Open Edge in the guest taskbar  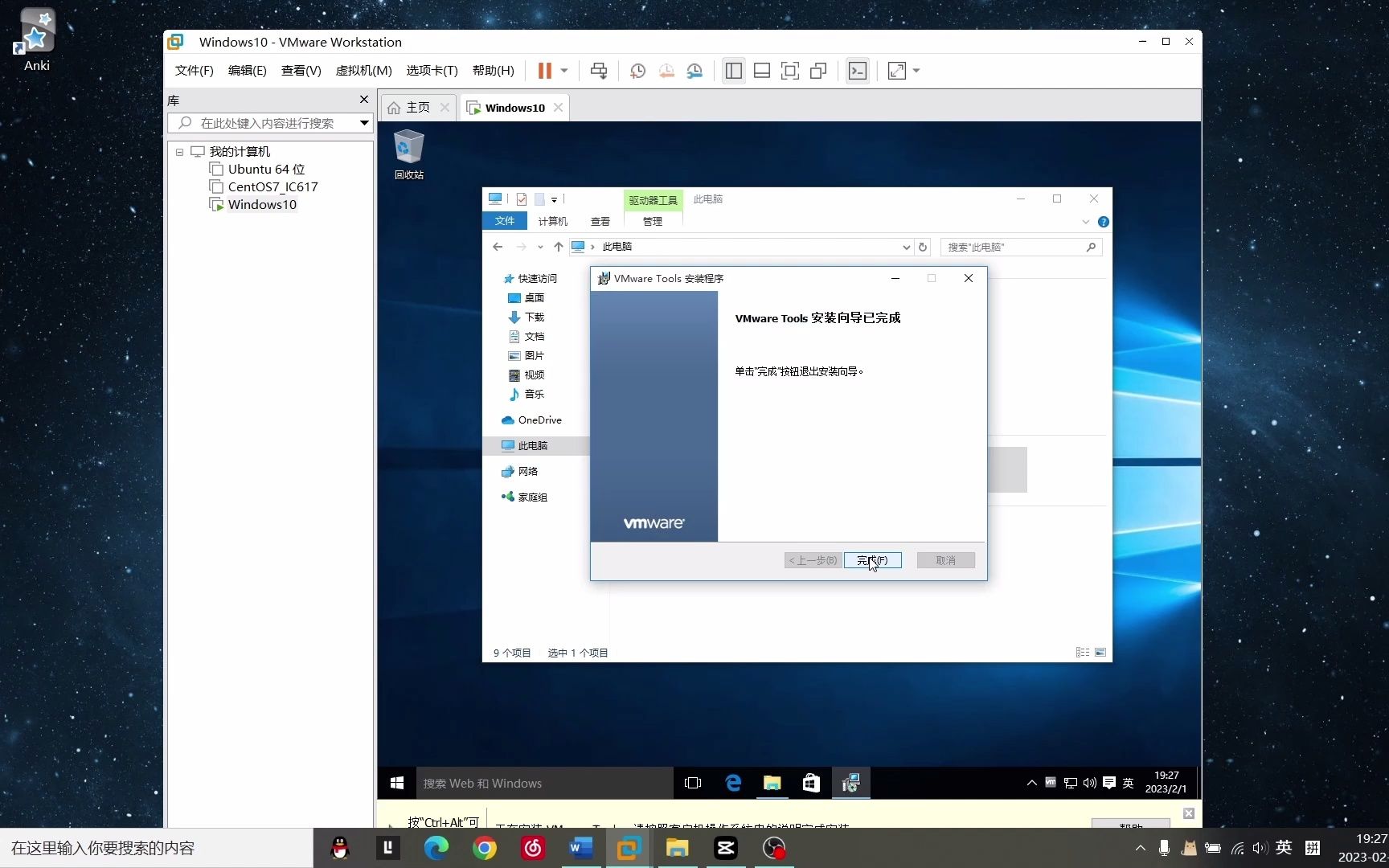click(x=733, y=783)
